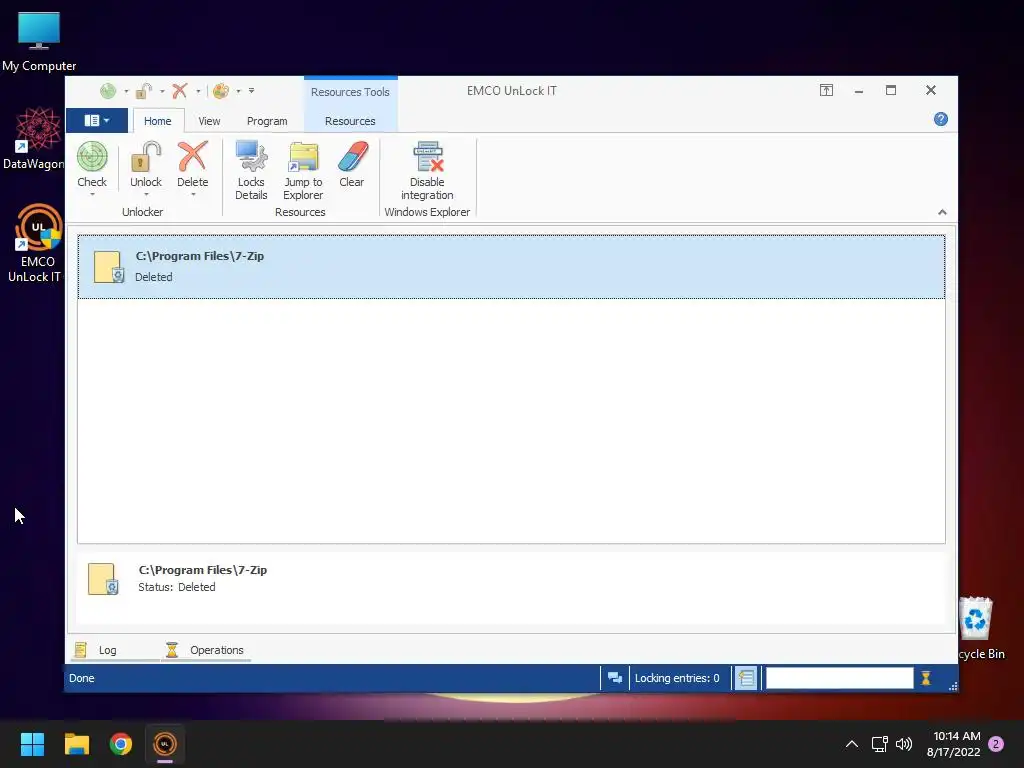The image size is (1024, 768).
Task: Expand the Check button dropdown arrow
Action: click(x=92, y=195)
